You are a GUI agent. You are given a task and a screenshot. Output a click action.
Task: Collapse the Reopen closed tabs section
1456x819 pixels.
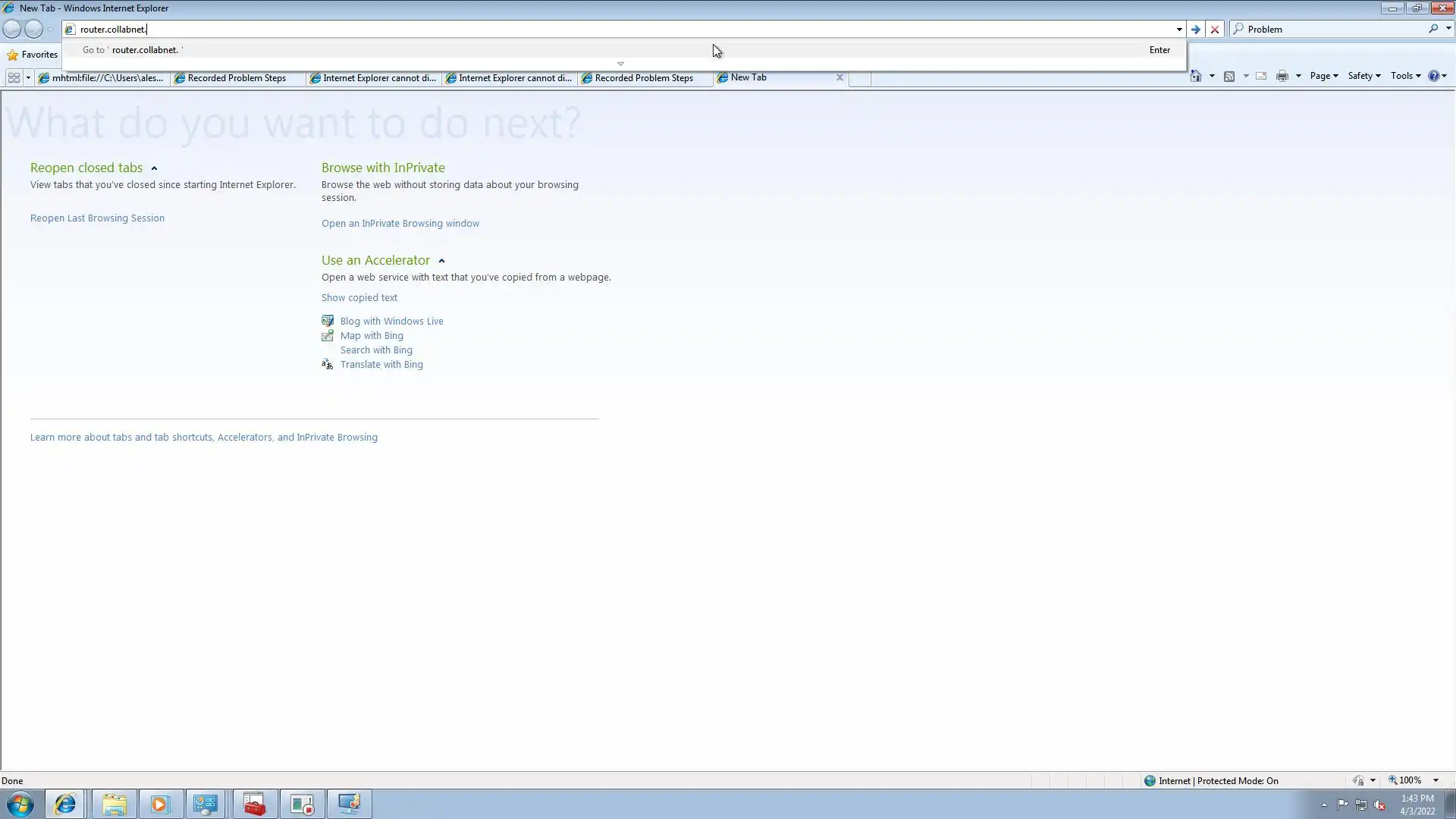(154, 168)
